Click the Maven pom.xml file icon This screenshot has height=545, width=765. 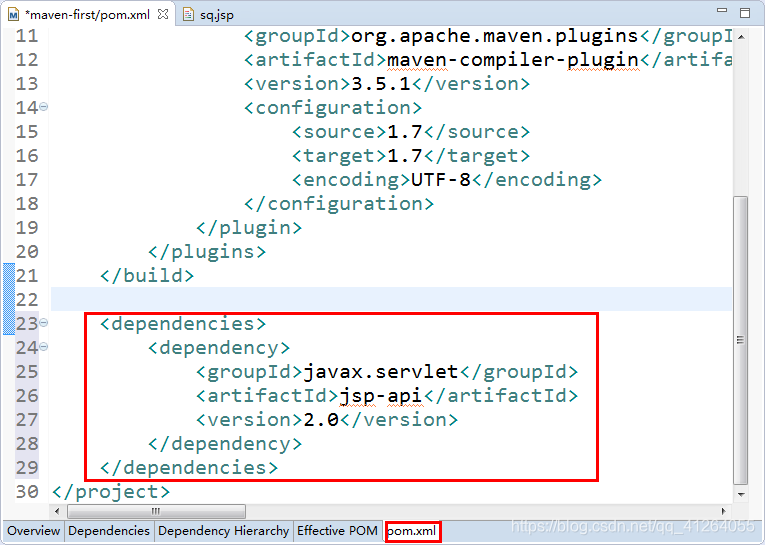(13, 15)
